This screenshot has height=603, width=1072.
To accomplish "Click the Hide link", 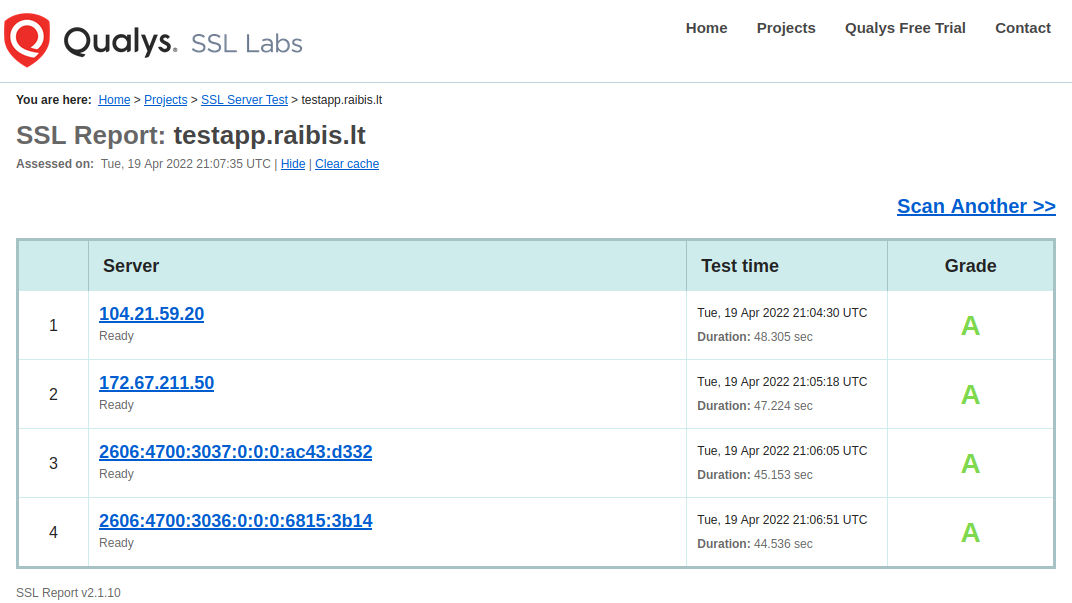I will pos(293,164).
